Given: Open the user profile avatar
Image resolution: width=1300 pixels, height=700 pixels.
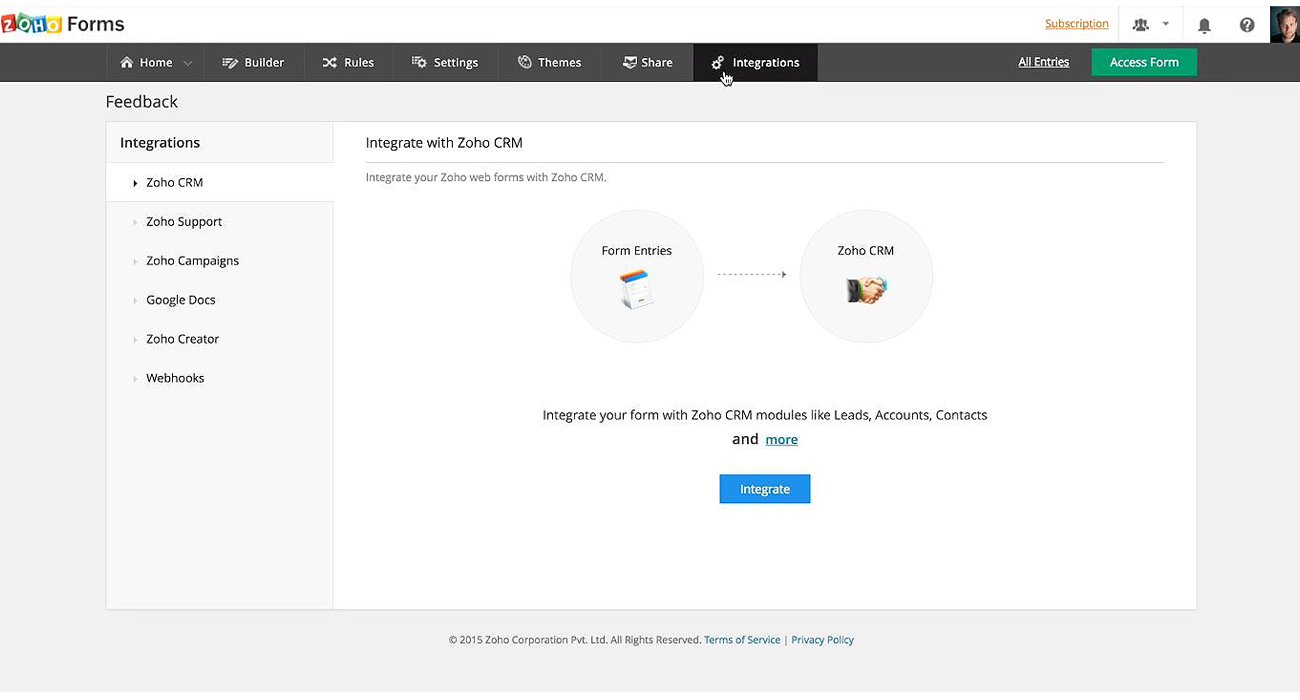Looking at the screenshot, I should (x=1284, y=24).
